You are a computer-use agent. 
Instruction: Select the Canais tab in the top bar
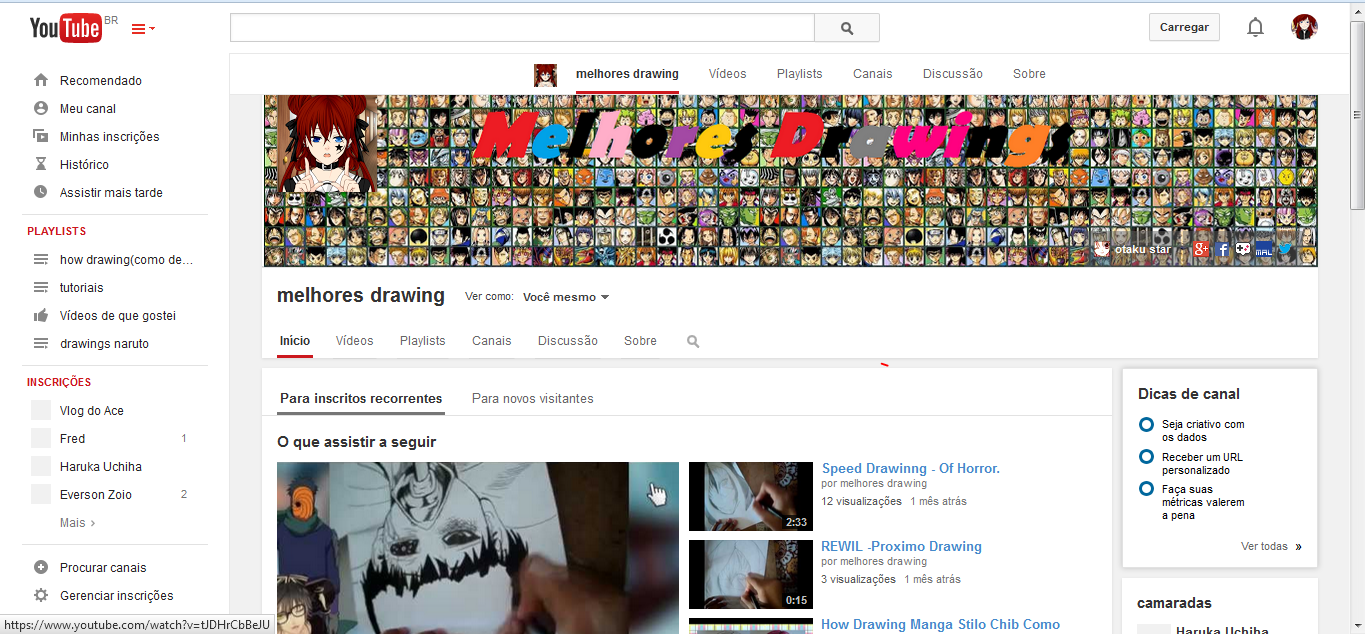coord(872,74)
